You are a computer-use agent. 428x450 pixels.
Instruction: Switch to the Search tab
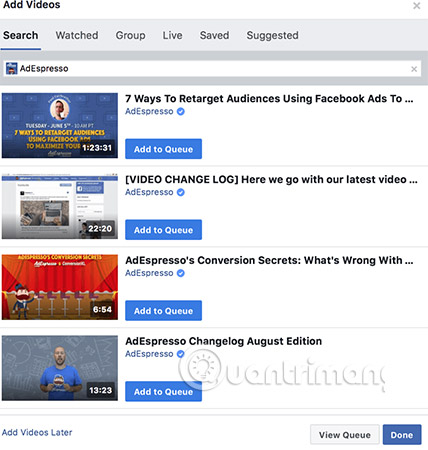tap(21, 35)
